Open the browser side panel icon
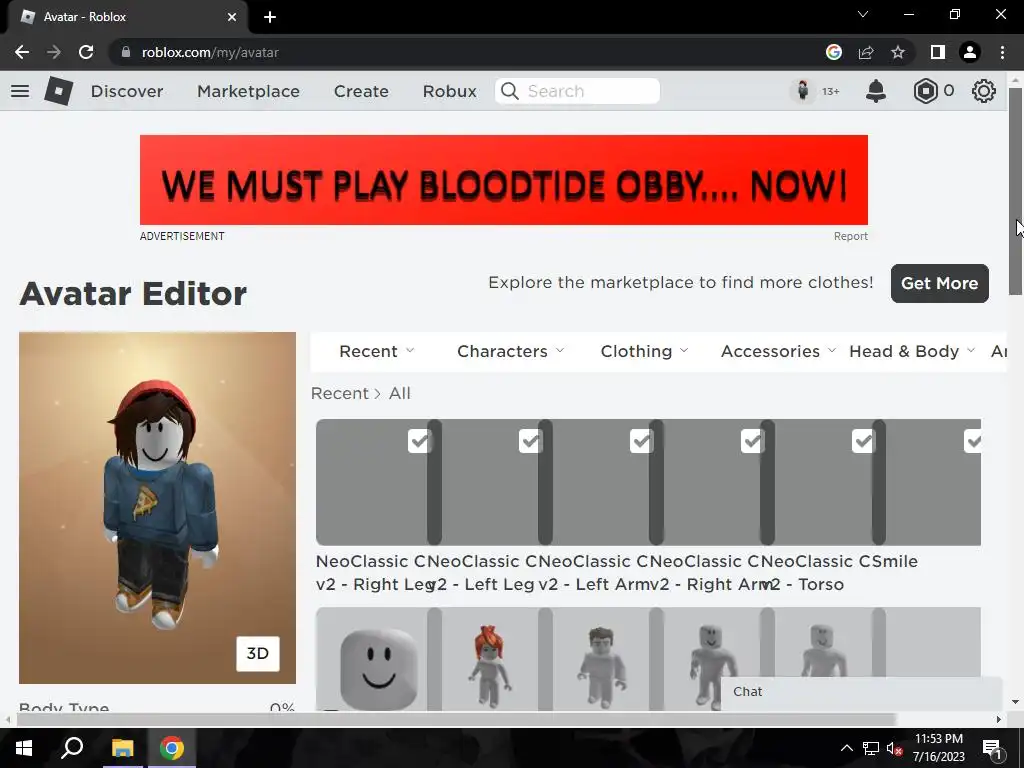This screenshot has width=1024, height=768. click(938, 52)
